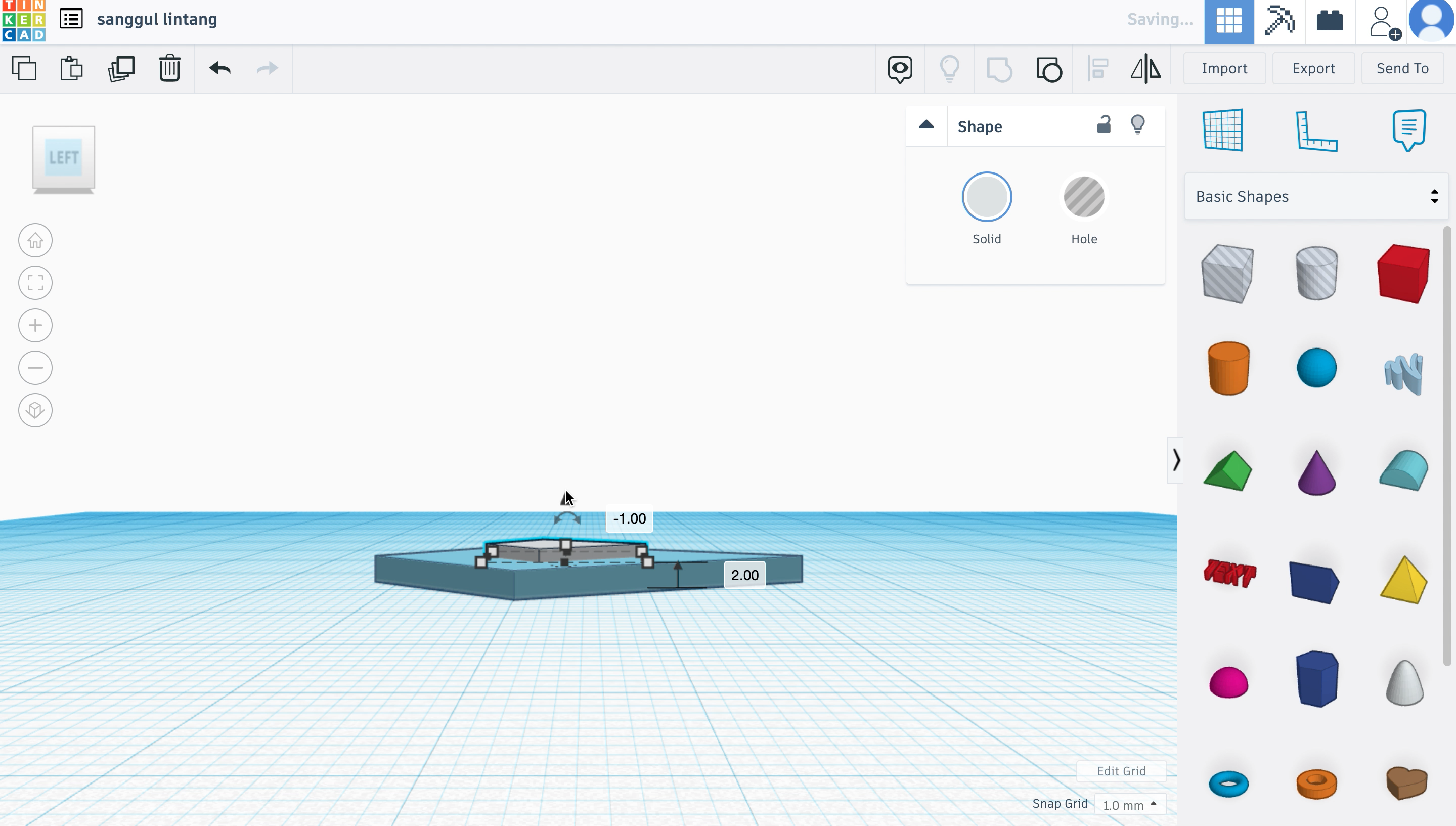Pick the dark blue Wedge shape
The height and width of the screenshot is (826, 1456).
1315,583
